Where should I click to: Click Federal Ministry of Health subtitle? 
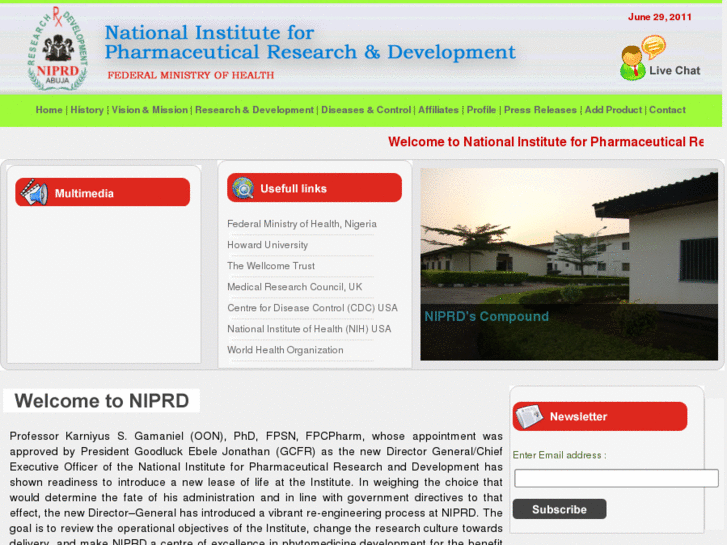tap(191, 75)
